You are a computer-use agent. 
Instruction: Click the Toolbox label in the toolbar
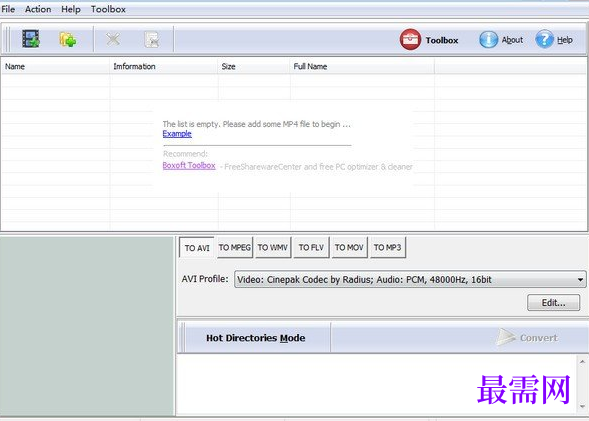(442, 40)
